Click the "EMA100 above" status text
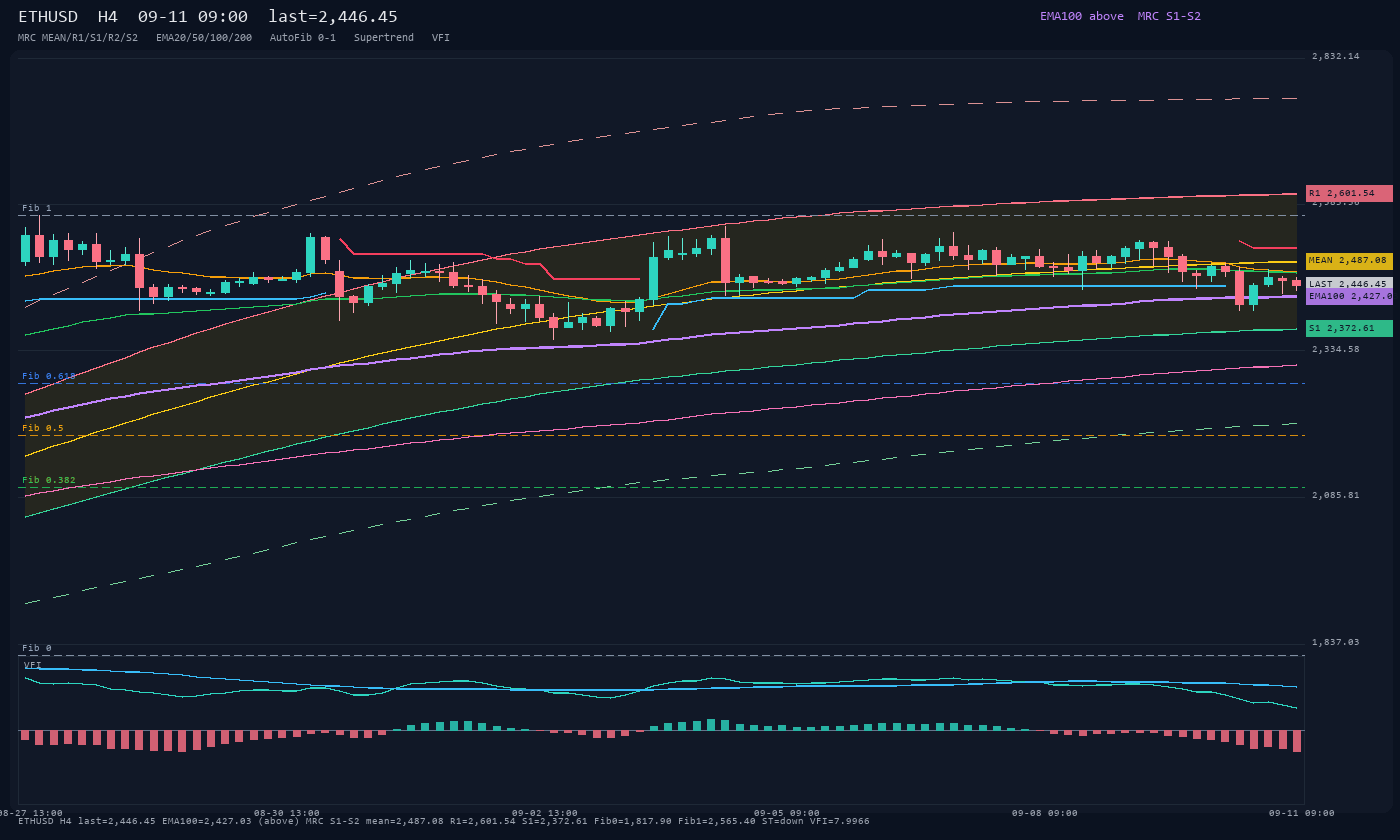This screenshot has height=840, width=1400. pyautogui.click(x=1082, y=16)
